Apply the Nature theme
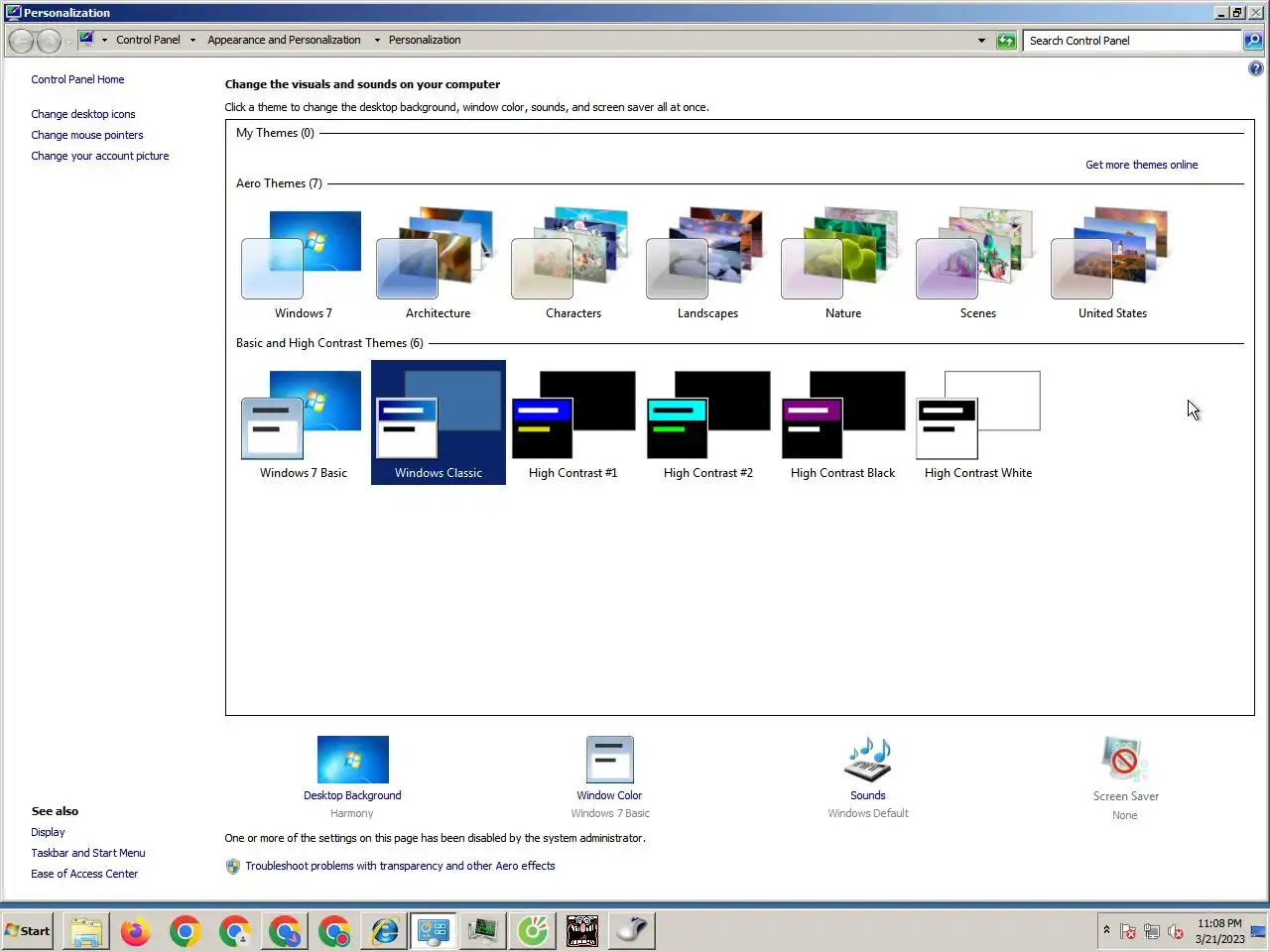Image resolution: width=1270 pixels, height=952 pixels. coord(842,264)
